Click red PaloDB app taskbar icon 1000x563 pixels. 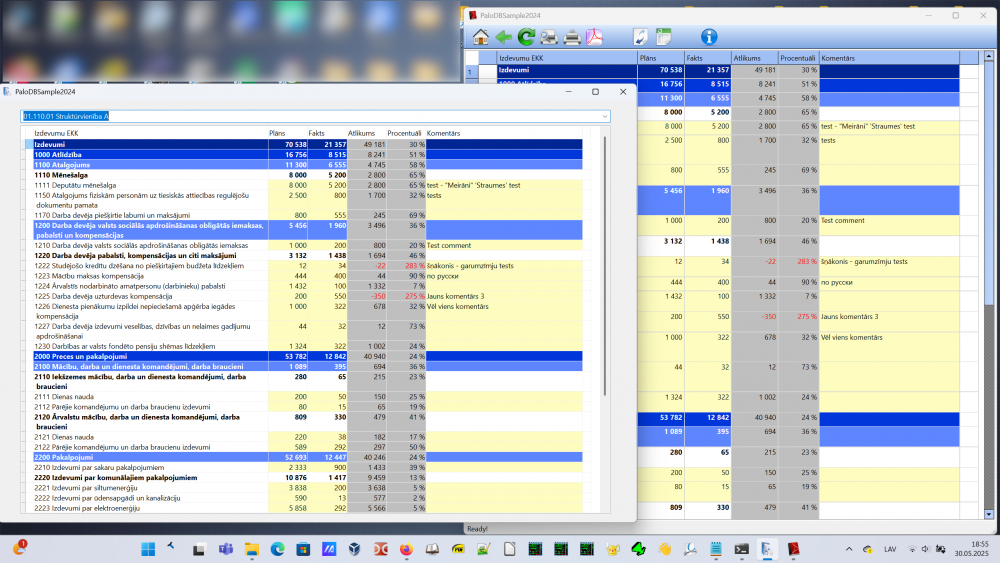[793, 549]
